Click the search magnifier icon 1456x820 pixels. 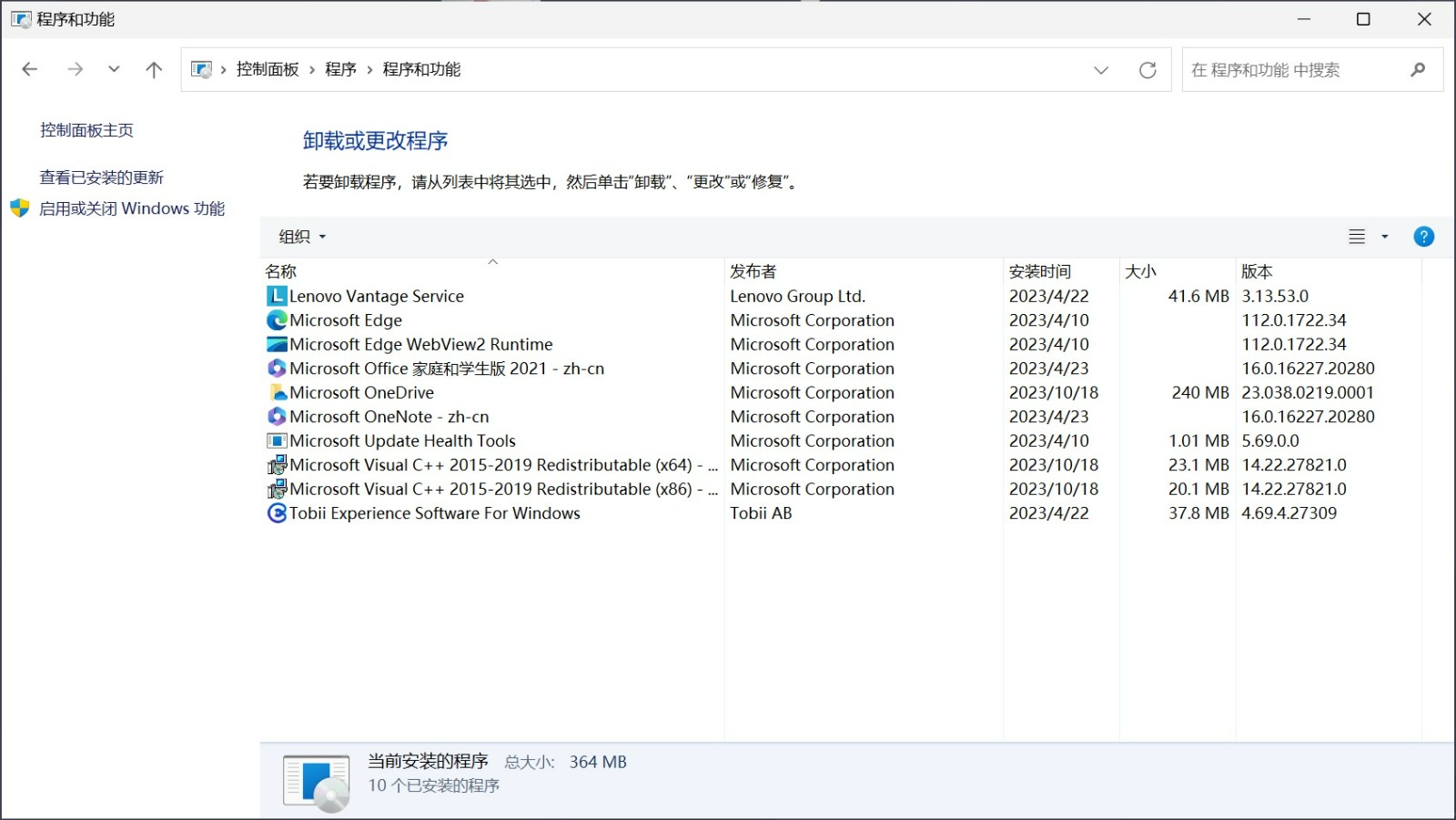(1418, 69)
